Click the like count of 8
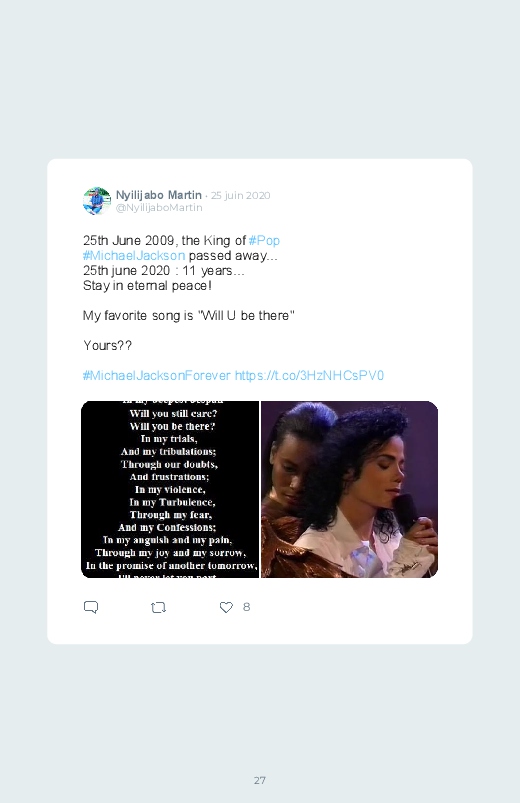520x803 pixels. pyautogui.click(x=246, y=607)
